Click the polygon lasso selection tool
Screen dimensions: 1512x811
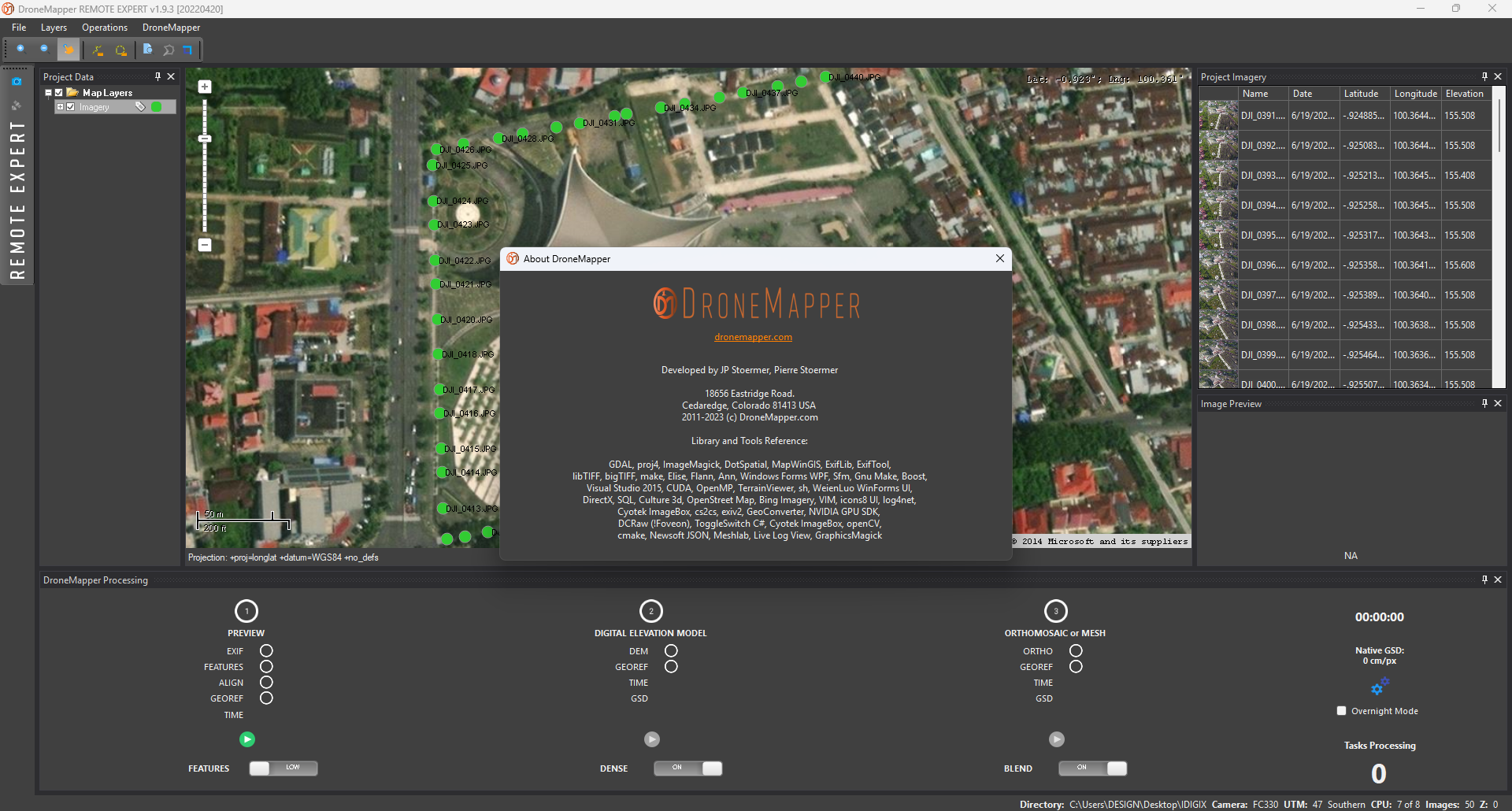(169, 50)
